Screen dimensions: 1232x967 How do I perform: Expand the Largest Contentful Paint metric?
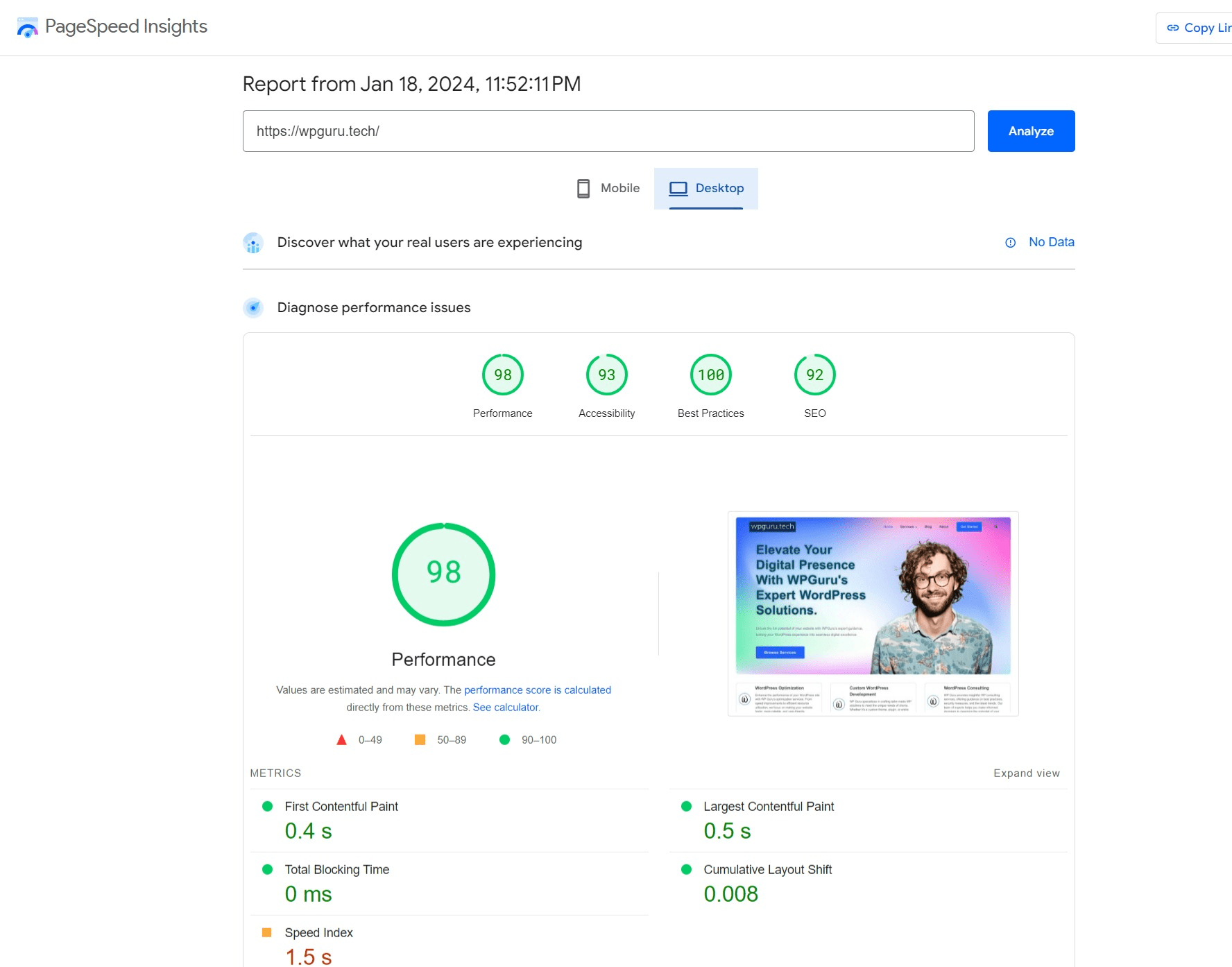(769, 807)
